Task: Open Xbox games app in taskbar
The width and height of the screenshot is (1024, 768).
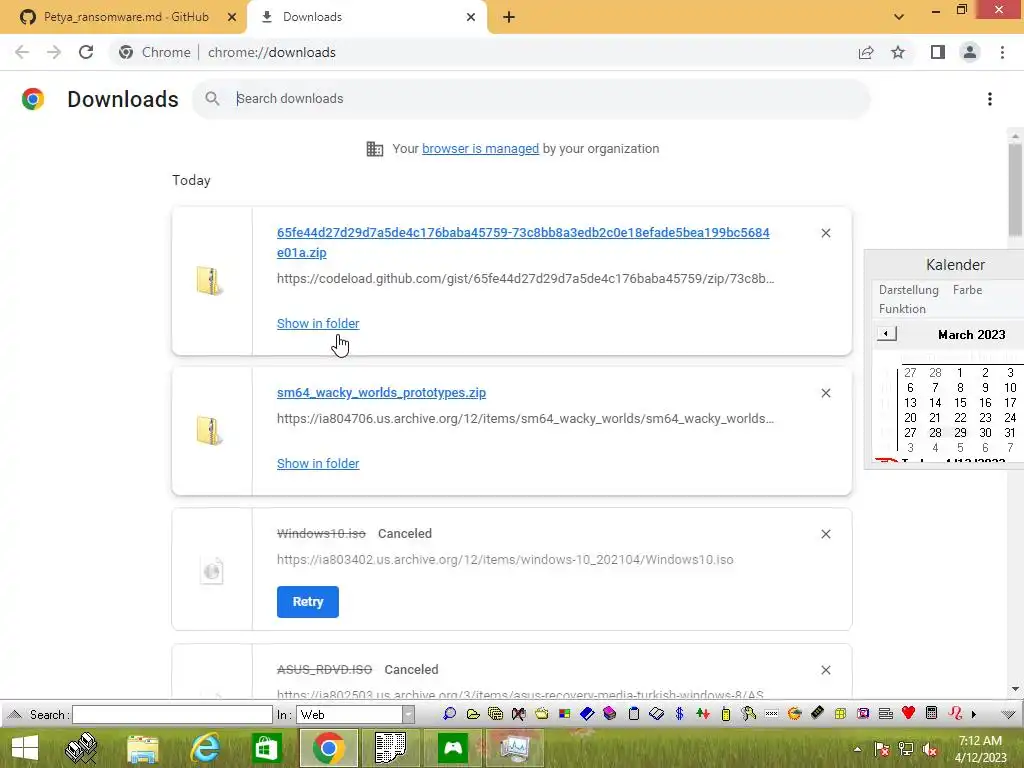Action: 452,748
